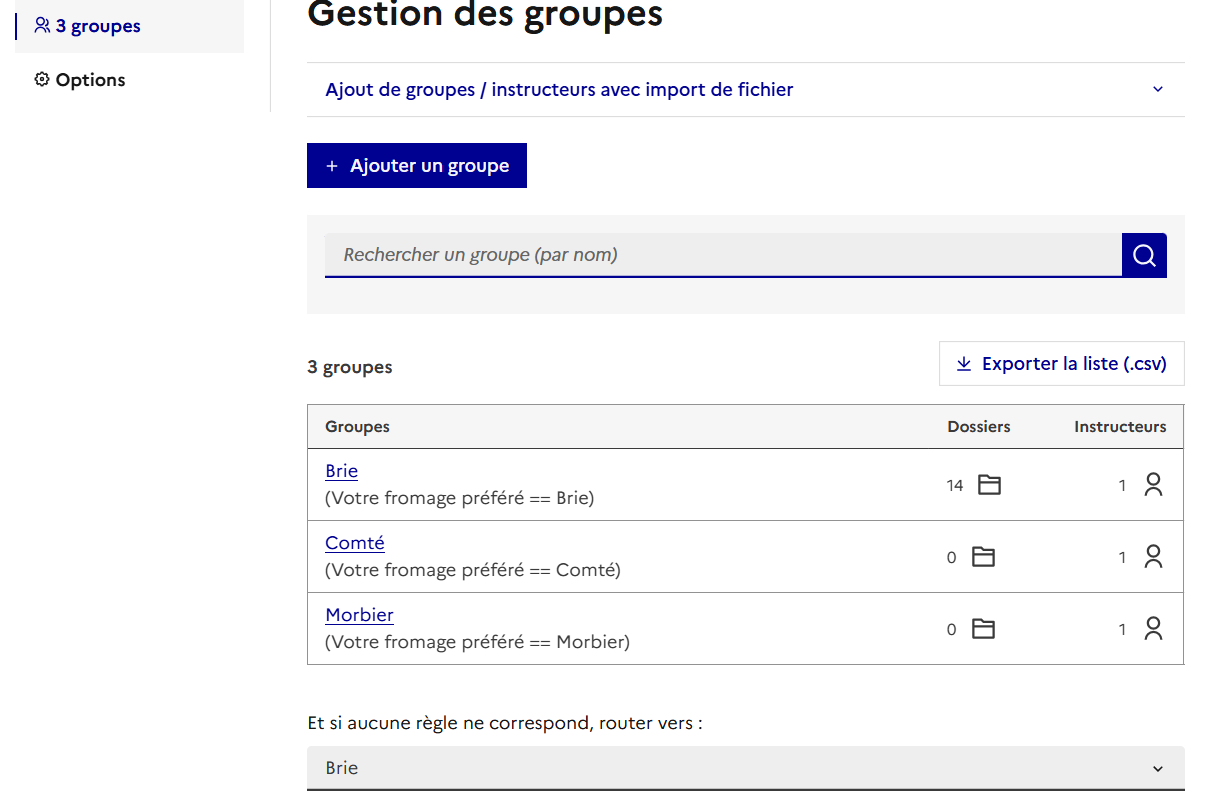
Task: Click the folder icon in Comté row
Action: click(984, 557)
